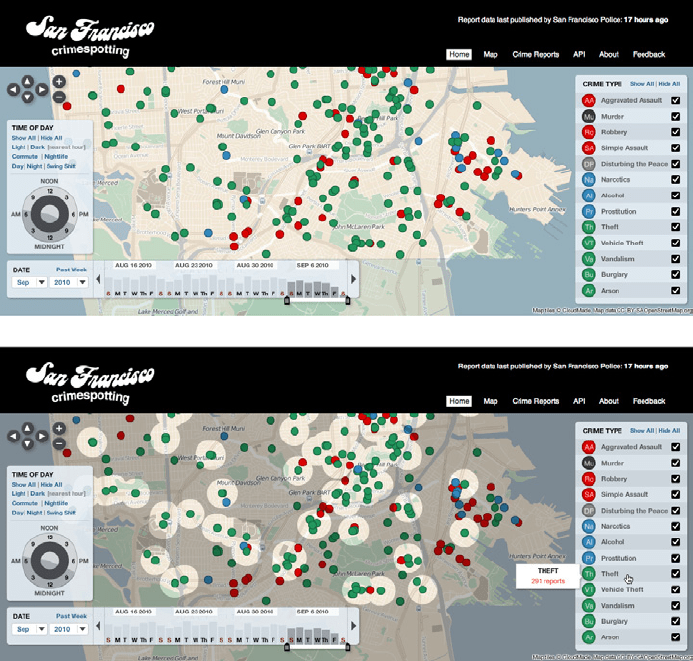Screen dimensions: 693x661
Task: Open the Sep month dropdown, bottom screenshot
Action: 29,629
